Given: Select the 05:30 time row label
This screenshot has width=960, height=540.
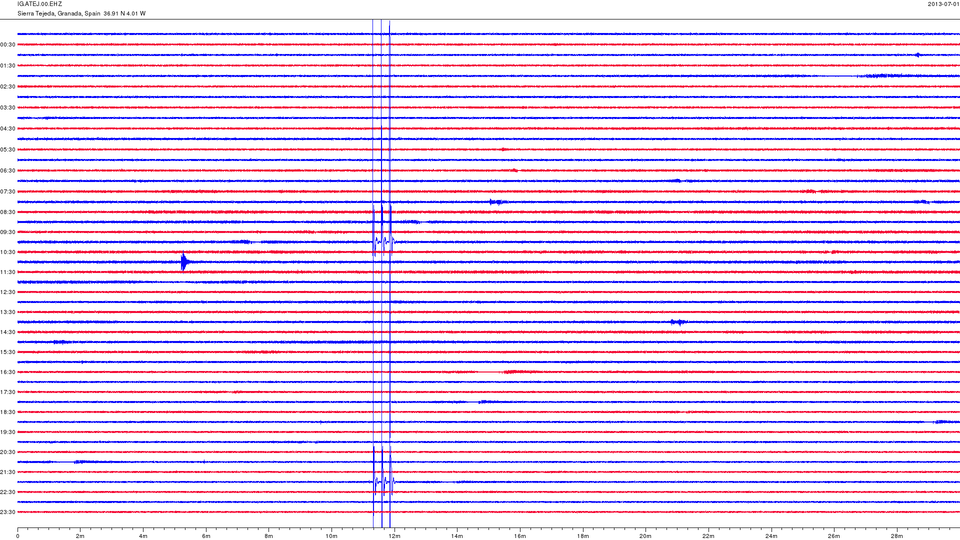Looking at the screenshot, I should 8,149.
